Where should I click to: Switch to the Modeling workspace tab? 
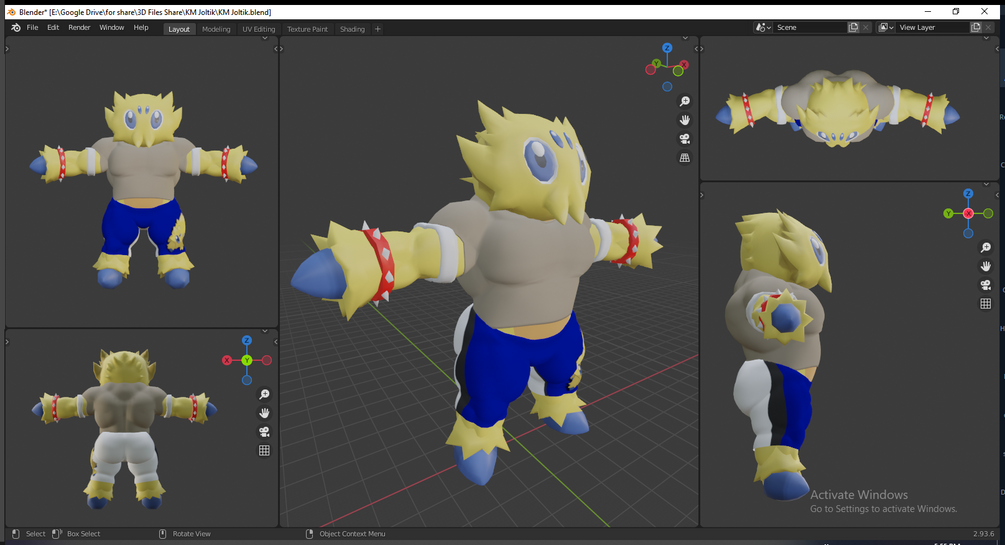pyautogui.click(x=216, y=29)
